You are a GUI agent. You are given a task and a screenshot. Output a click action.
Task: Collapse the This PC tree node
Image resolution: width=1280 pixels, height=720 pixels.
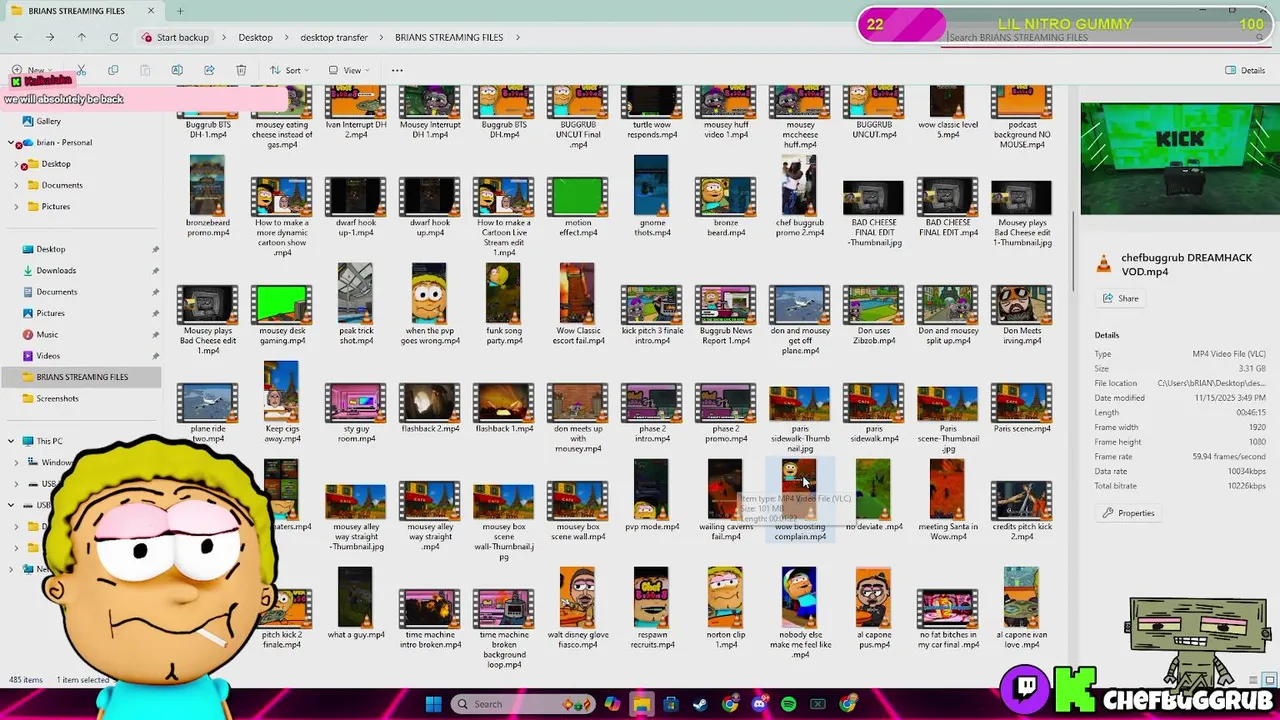11,441
